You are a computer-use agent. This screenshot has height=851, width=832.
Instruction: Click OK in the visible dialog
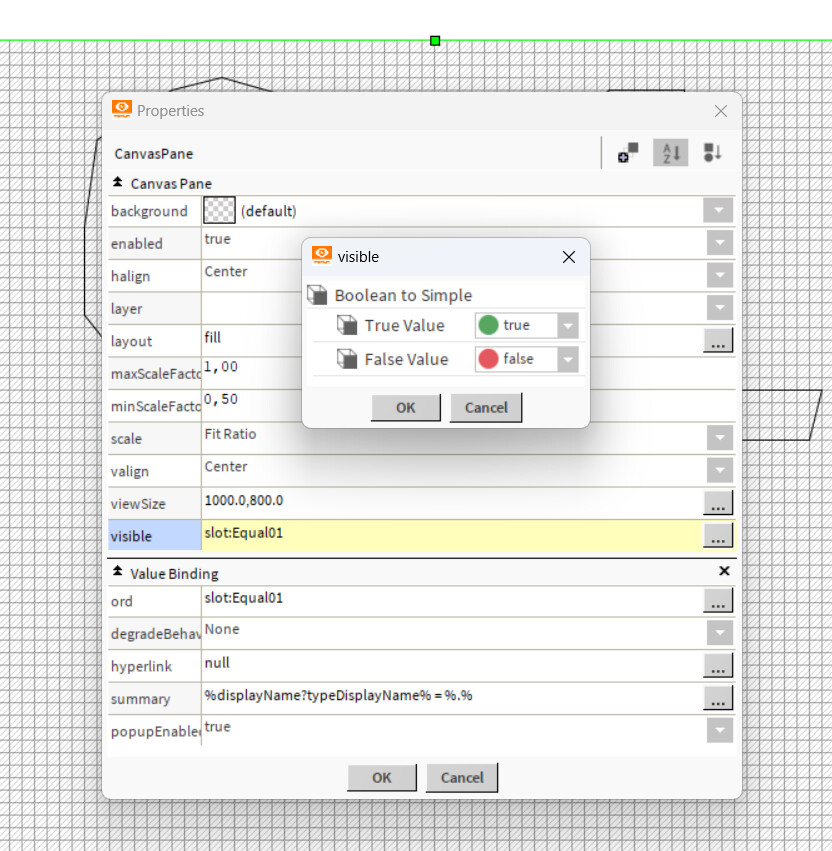tap(405, 408)
